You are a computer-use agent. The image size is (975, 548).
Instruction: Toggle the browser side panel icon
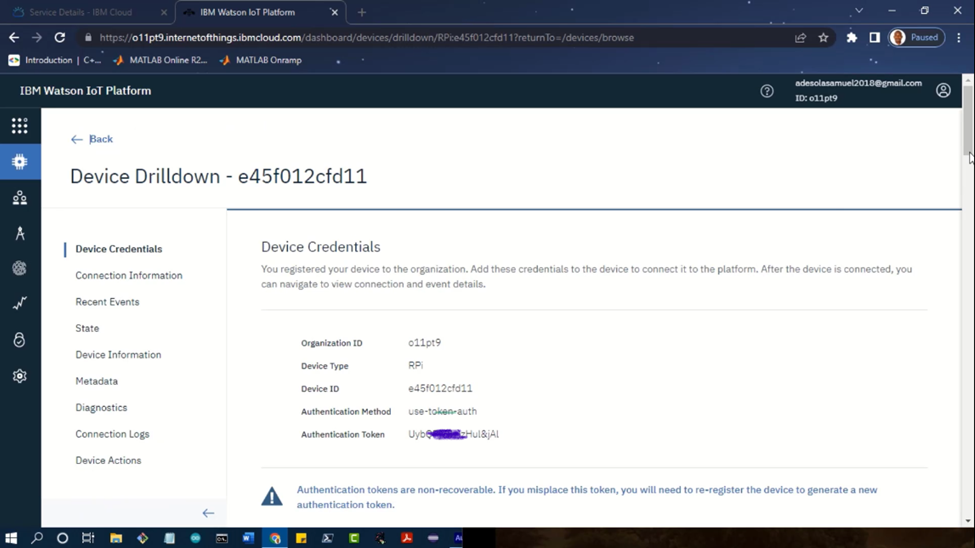tap(874, 37)
